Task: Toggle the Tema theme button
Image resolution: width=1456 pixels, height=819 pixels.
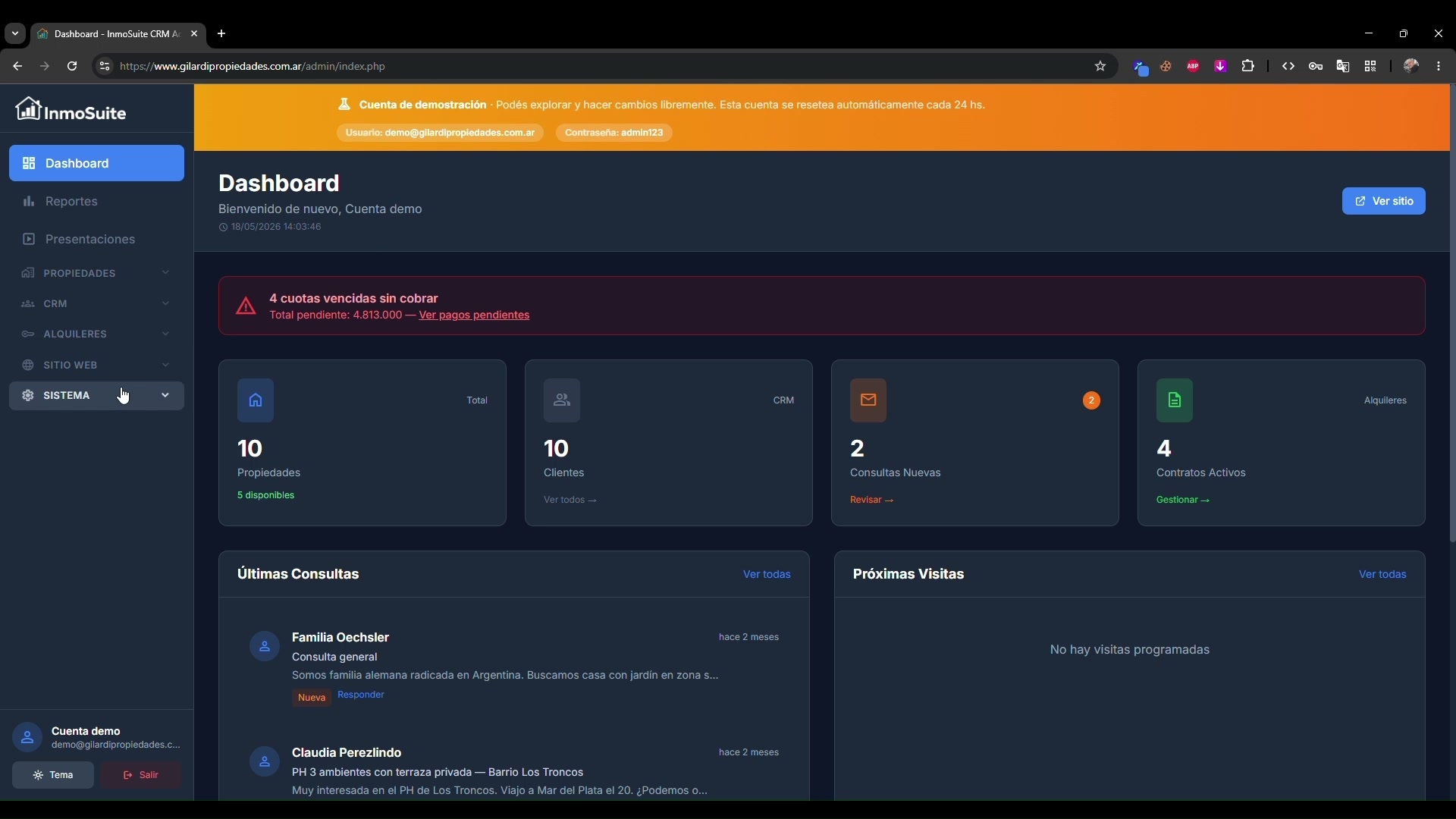Action: pyautogui.click(x=53, y=775)
